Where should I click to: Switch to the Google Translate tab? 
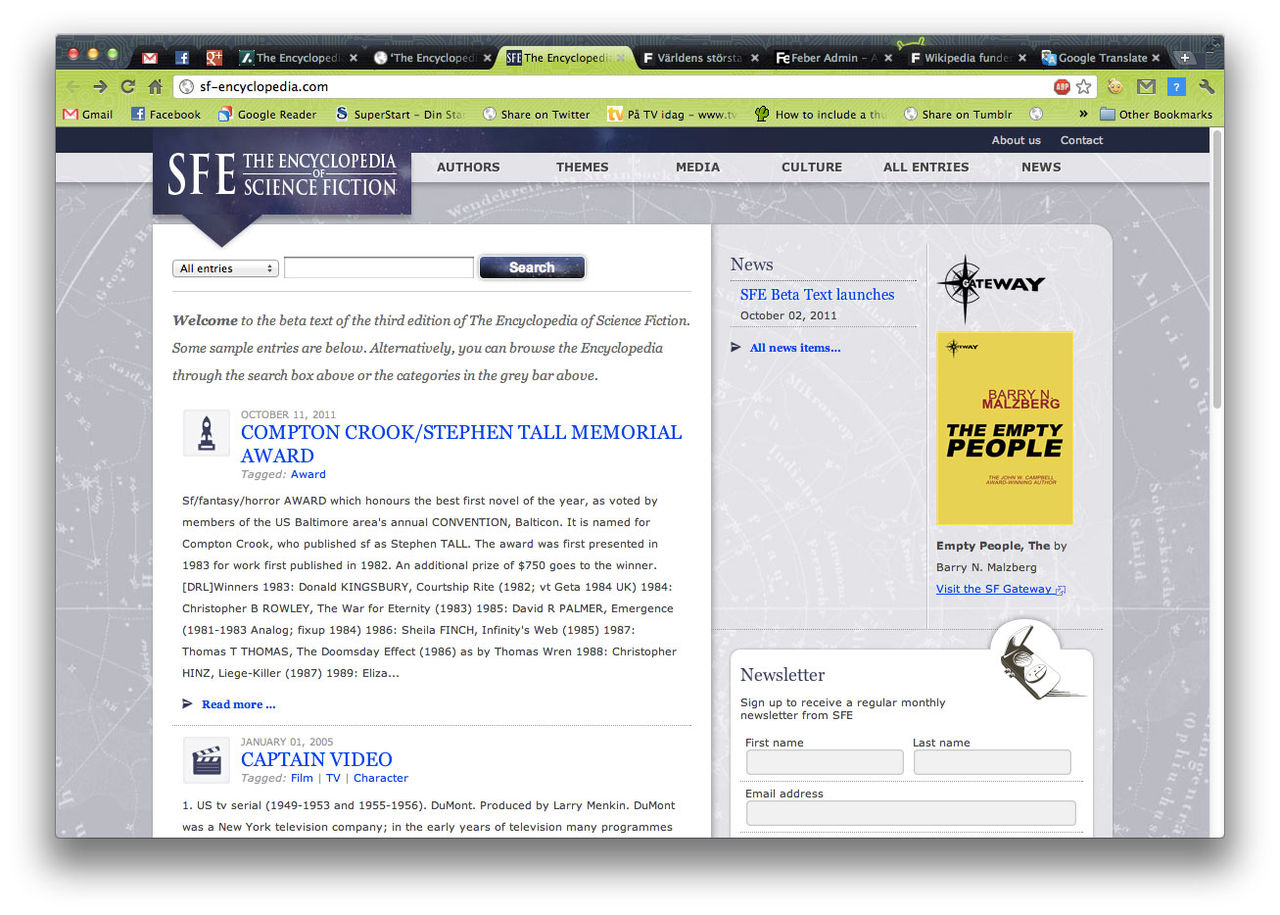pos(1100,58)
